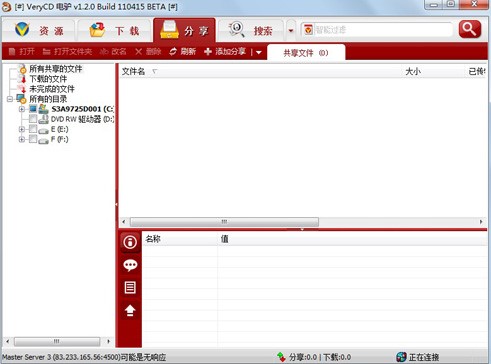The width and height of the screenshot is (491, 364).
Task: Toggle the S3A9725D001 (C:) drive checkbox
Action: point(33,109)
